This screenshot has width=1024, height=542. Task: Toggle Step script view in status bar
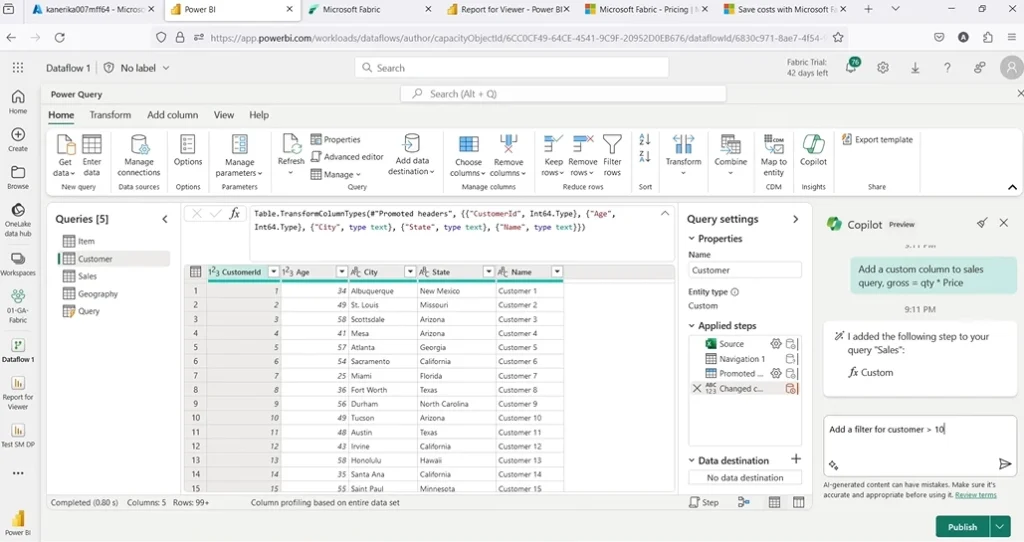[704, 502]
